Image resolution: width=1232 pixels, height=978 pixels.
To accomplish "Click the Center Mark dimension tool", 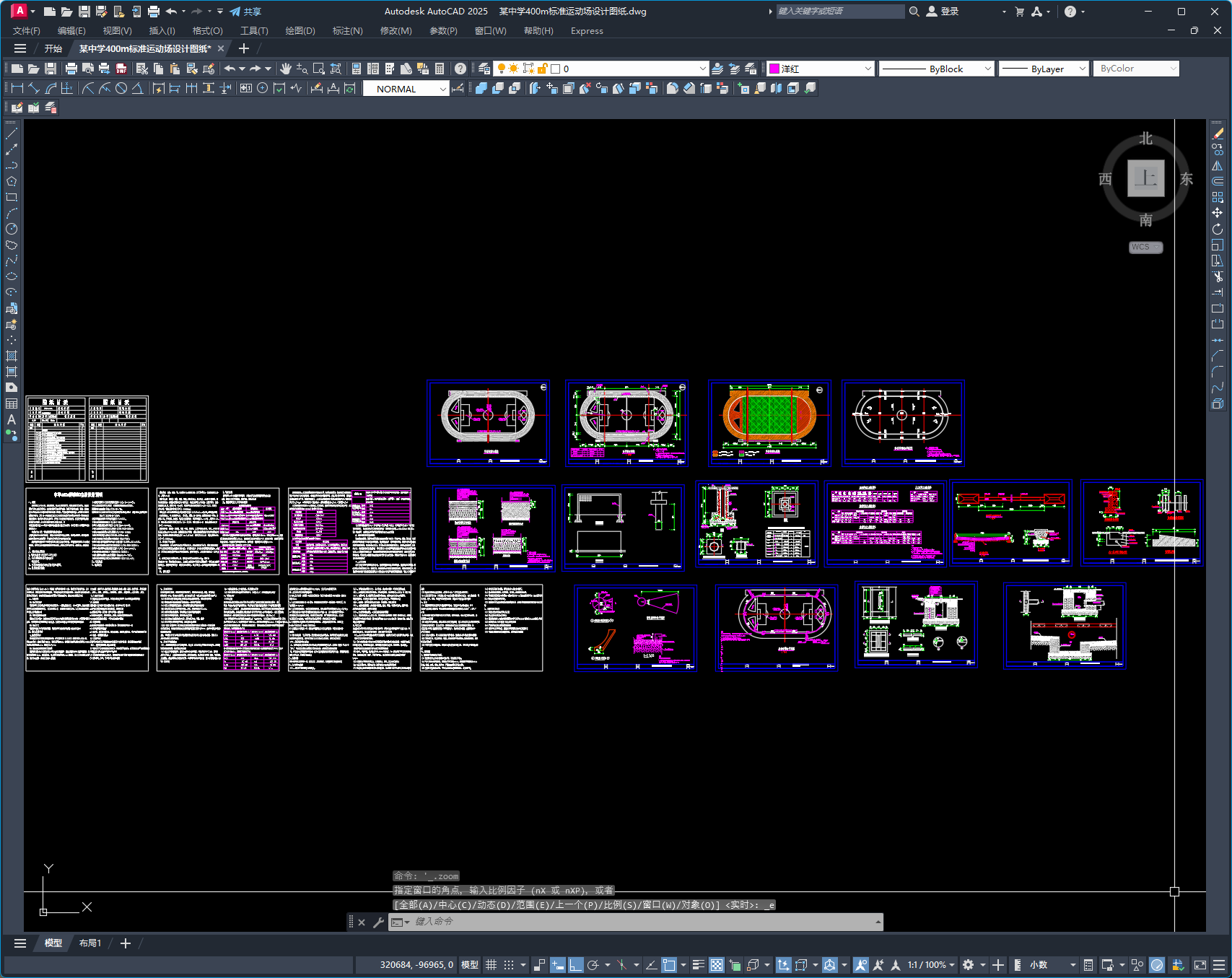I will (x=263, y=88).
